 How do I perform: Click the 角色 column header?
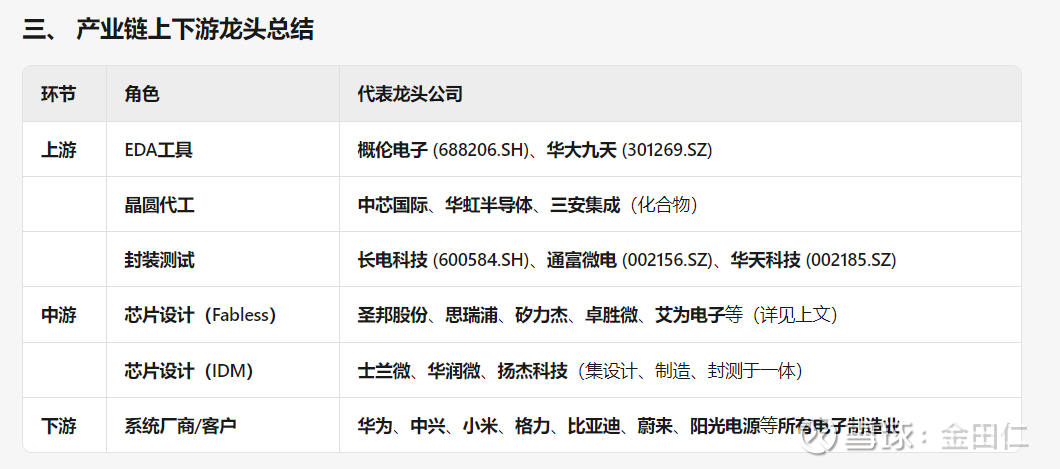pos(142,94)
